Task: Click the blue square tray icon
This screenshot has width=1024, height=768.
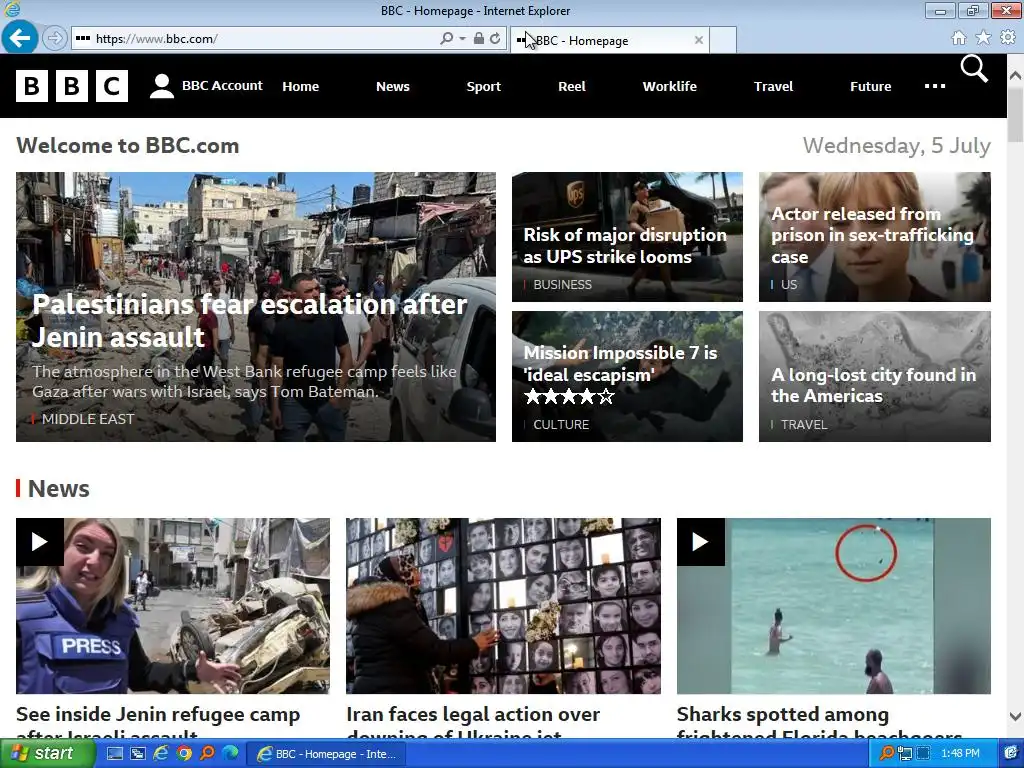Action: tap(923, 754)
